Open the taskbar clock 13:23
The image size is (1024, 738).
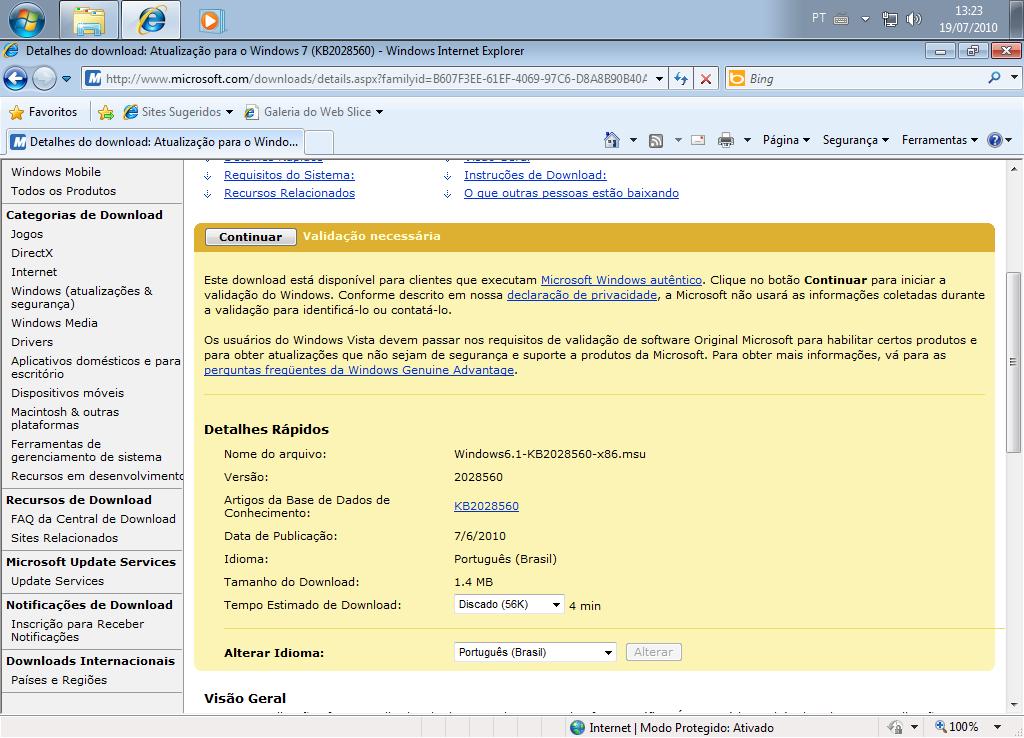tap(968, 19)
